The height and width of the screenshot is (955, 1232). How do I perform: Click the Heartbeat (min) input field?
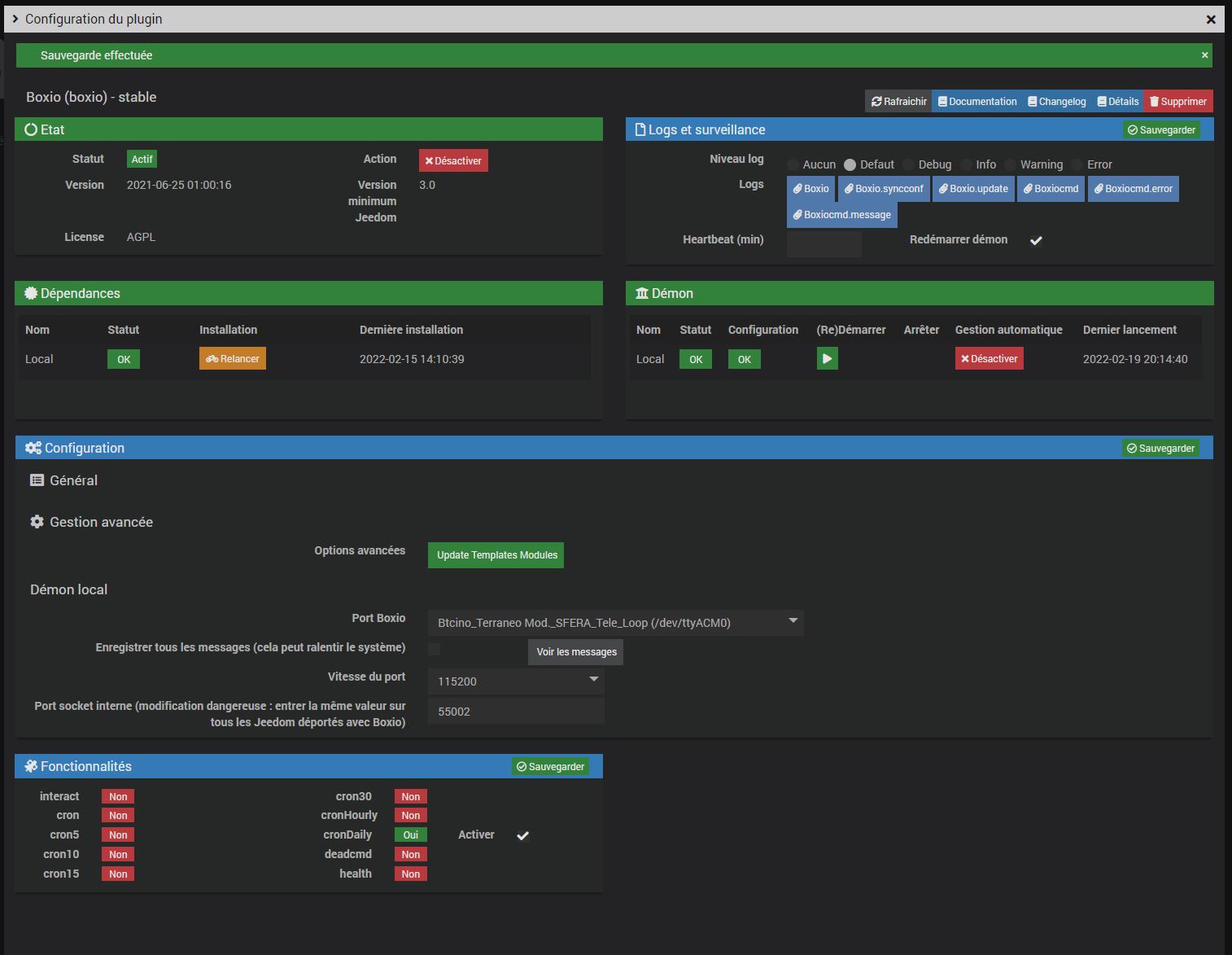coord(824,243)
